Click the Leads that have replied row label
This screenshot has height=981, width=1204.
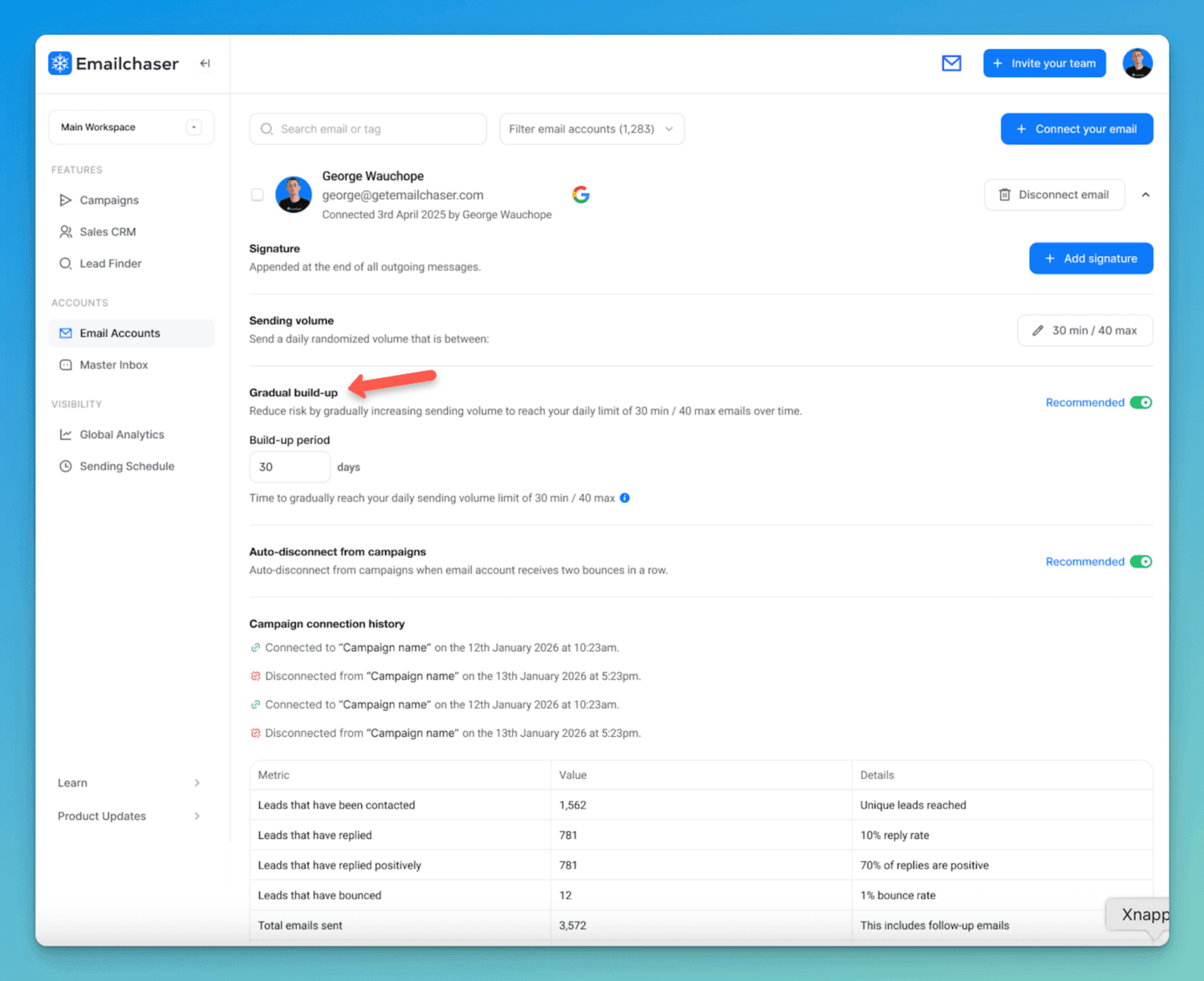315,836
